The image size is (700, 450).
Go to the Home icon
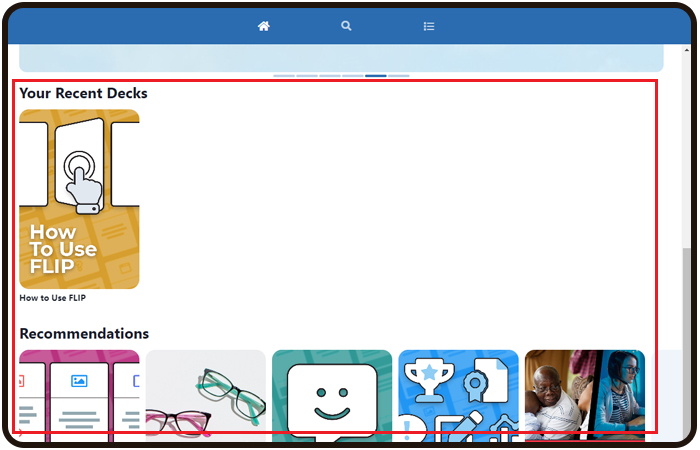(x=264, y=26)
